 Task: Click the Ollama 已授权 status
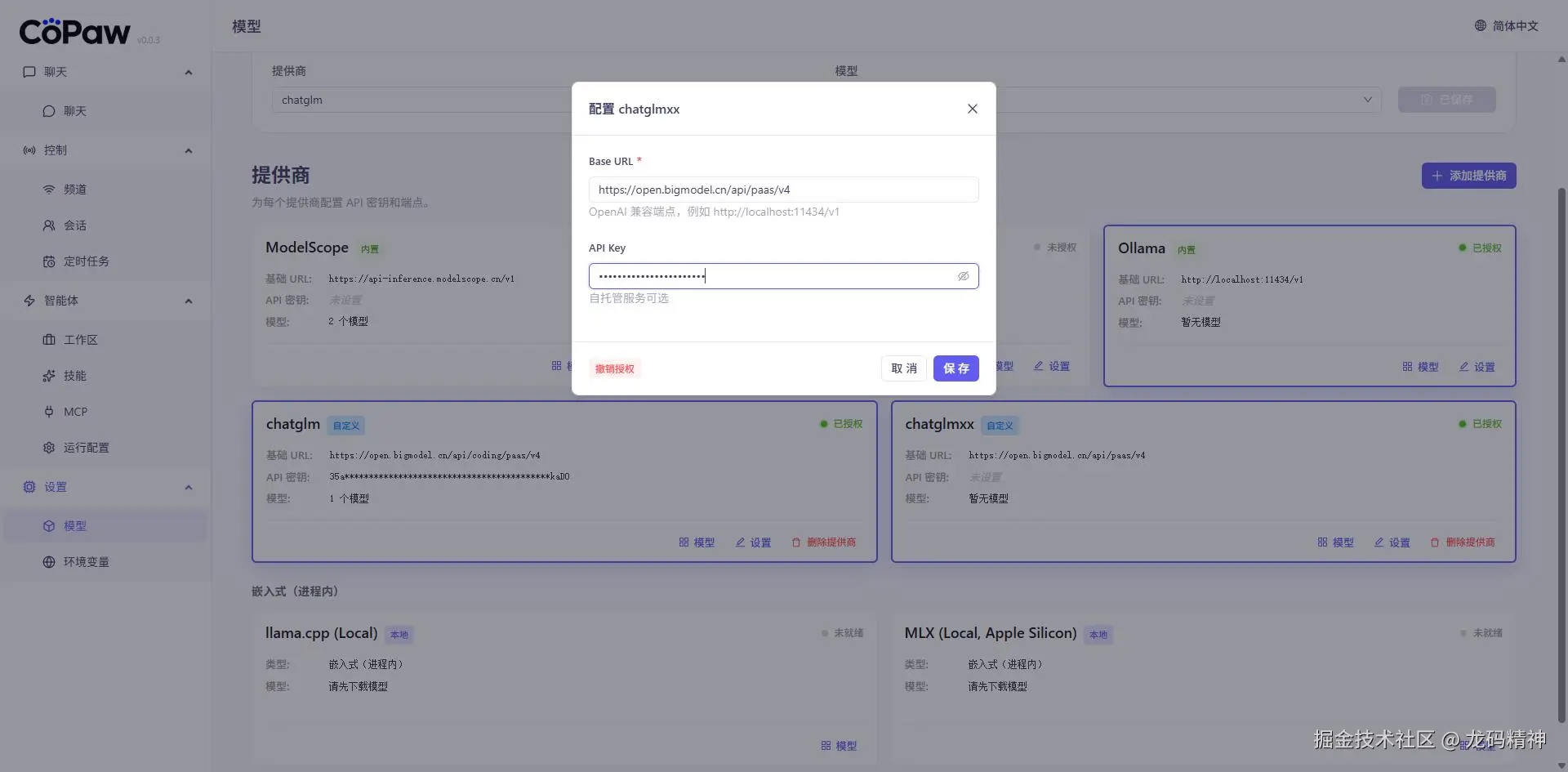[x=1480, y=248]
